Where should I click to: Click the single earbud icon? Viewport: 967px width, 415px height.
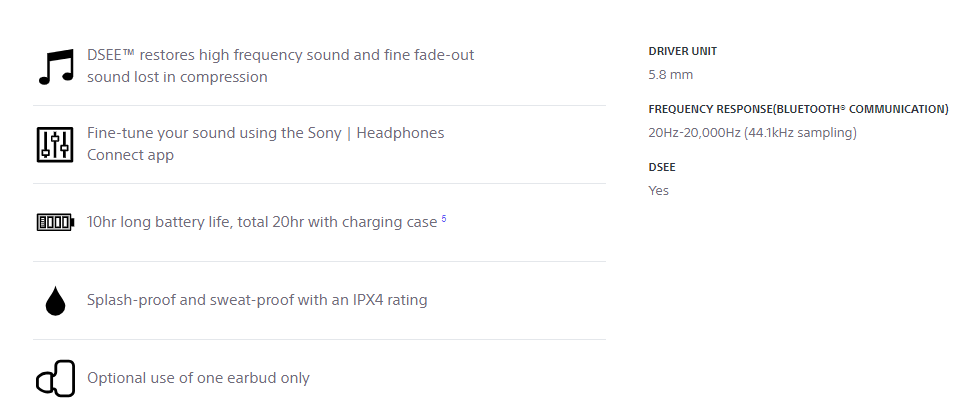point(56,378)
